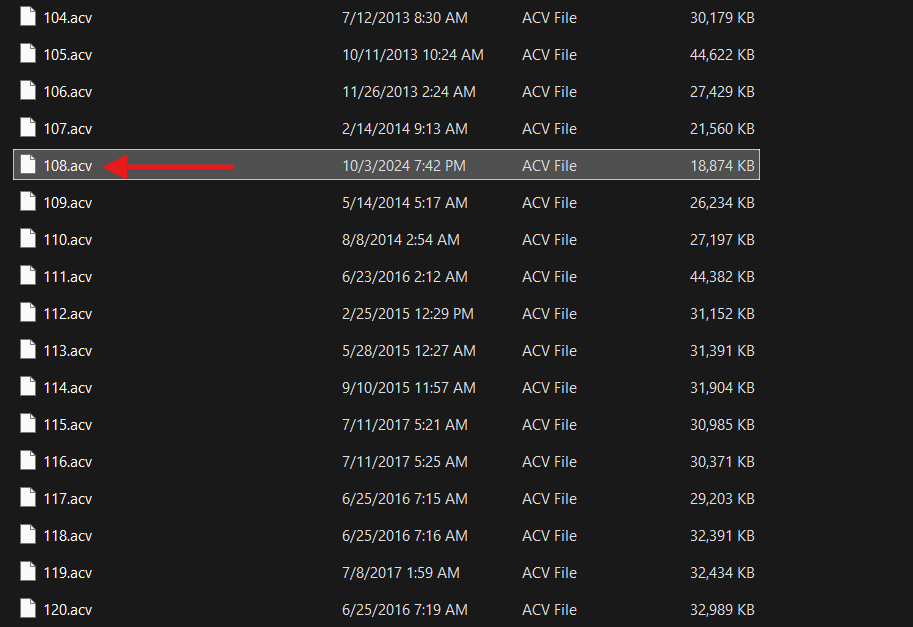Select the 18,874 KB size cell
This screenshot has width=913, height=627.
click(x=722, y=166)
